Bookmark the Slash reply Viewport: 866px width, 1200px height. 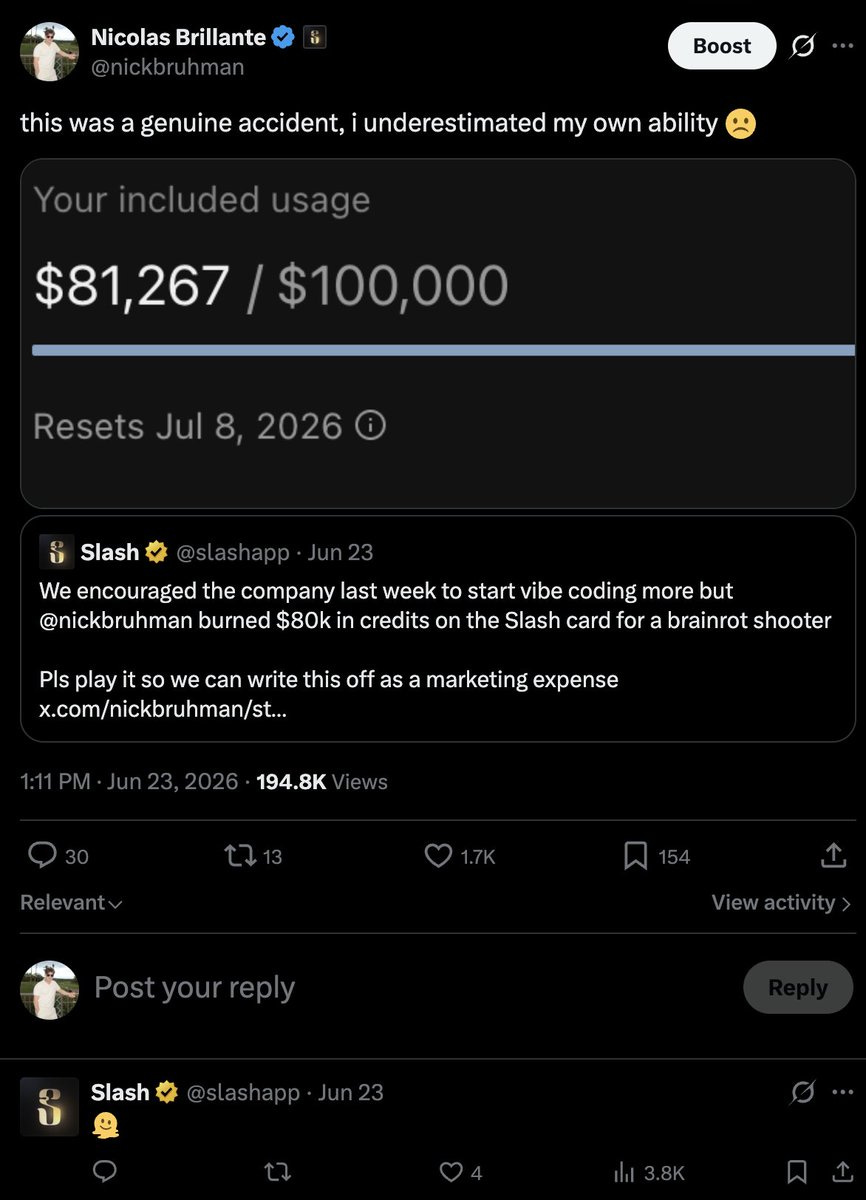(x=797, y=1171)
